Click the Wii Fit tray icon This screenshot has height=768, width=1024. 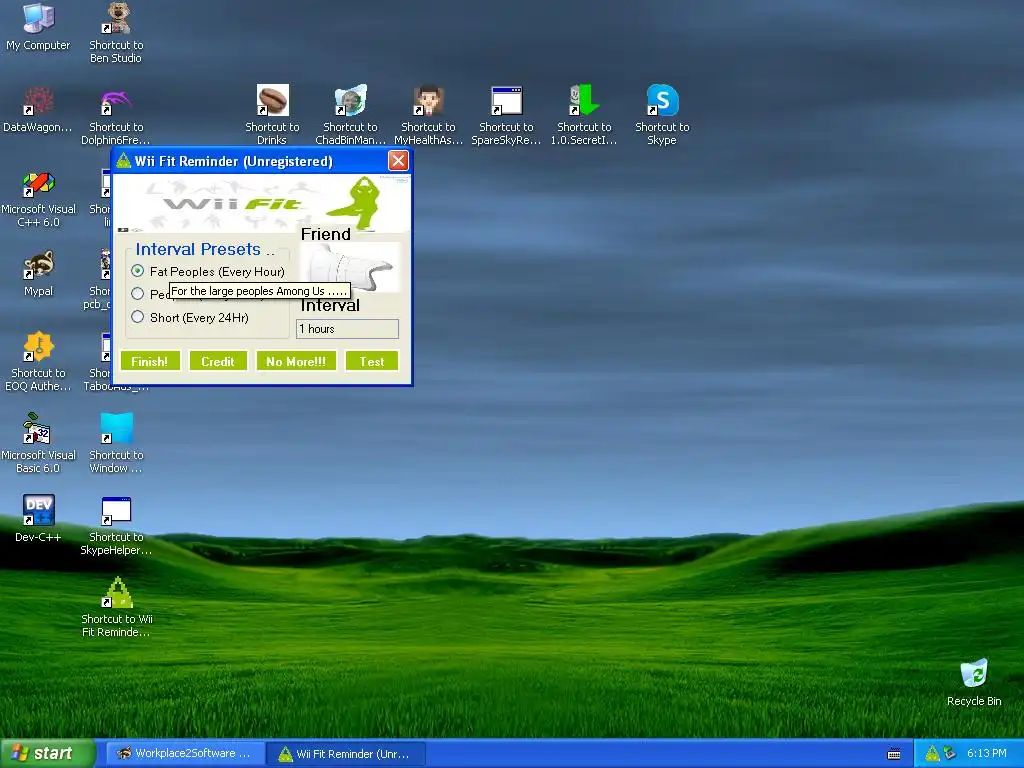932,754
